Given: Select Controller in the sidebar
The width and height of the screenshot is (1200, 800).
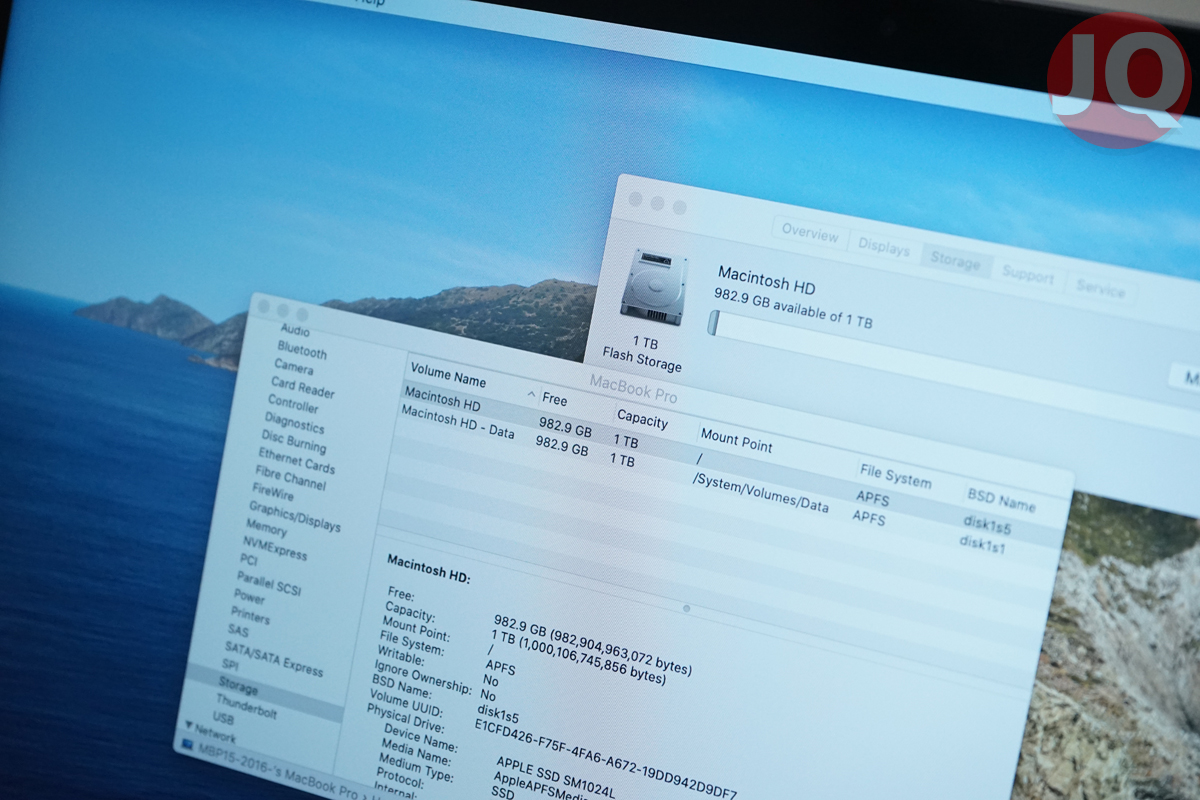Looking at the screenshot, I should click(x=293, y=404).
